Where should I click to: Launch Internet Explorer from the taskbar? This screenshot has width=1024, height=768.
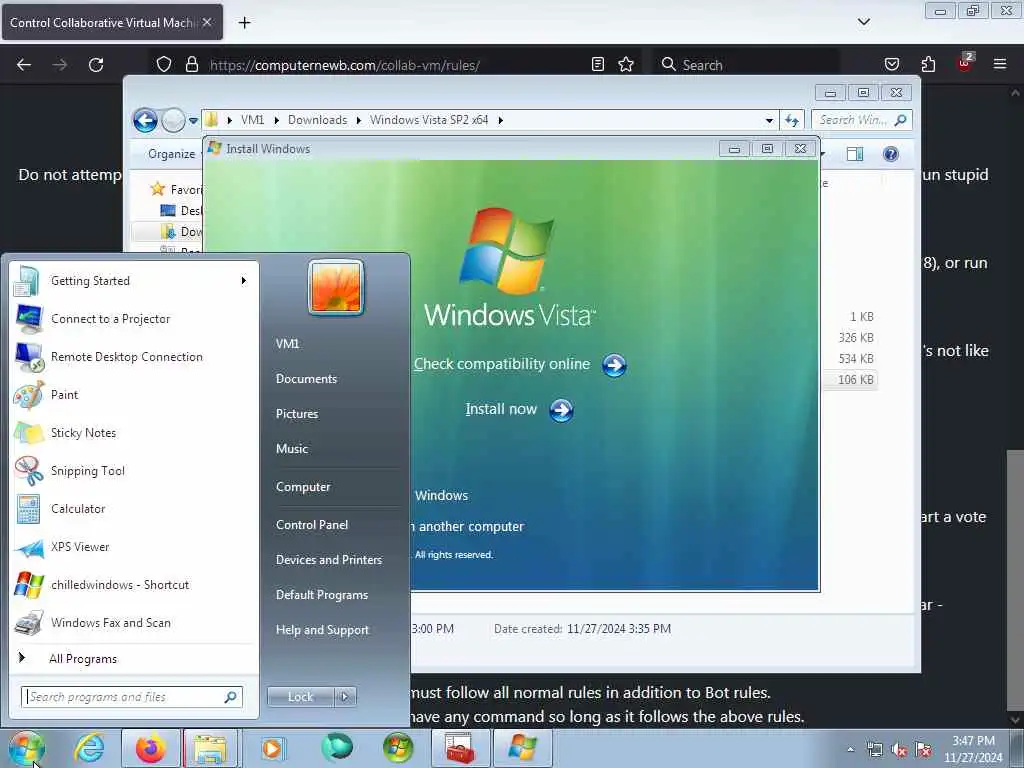89,748
